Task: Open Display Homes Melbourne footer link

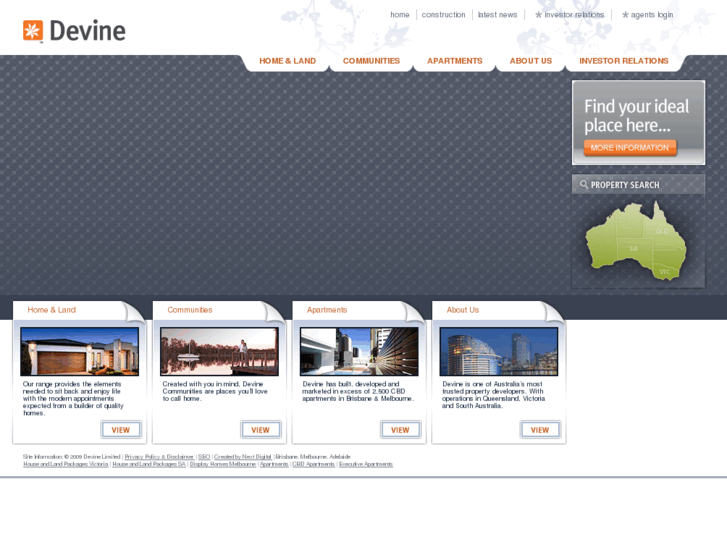Action: 223,464
